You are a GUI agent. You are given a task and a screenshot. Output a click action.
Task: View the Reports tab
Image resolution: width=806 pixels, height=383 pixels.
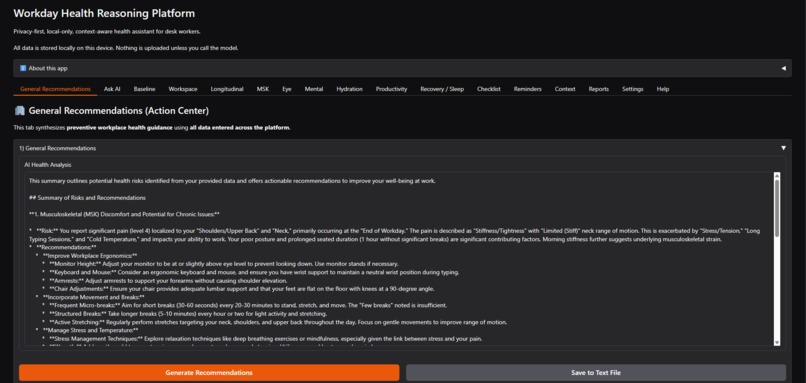[599, 89]
